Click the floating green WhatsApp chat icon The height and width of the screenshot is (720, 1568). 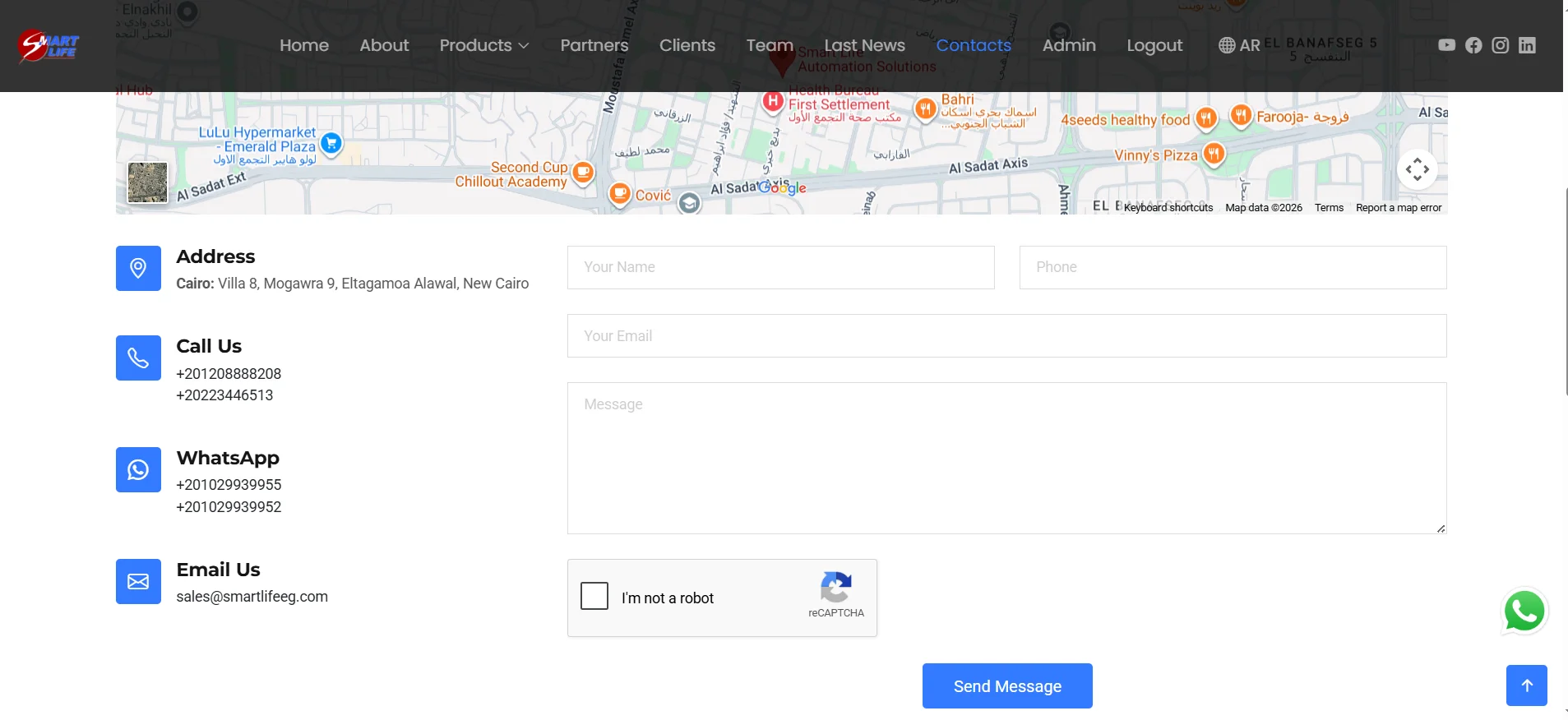tap(1524, 612)
